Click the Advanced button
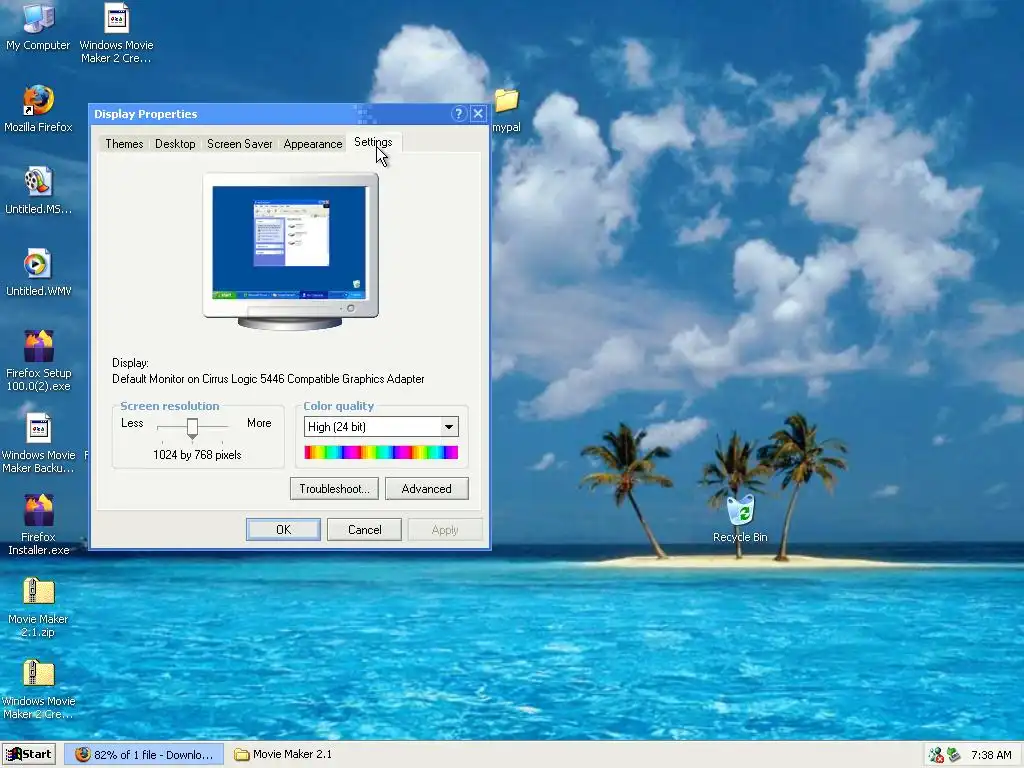 [x=426, y=488]
